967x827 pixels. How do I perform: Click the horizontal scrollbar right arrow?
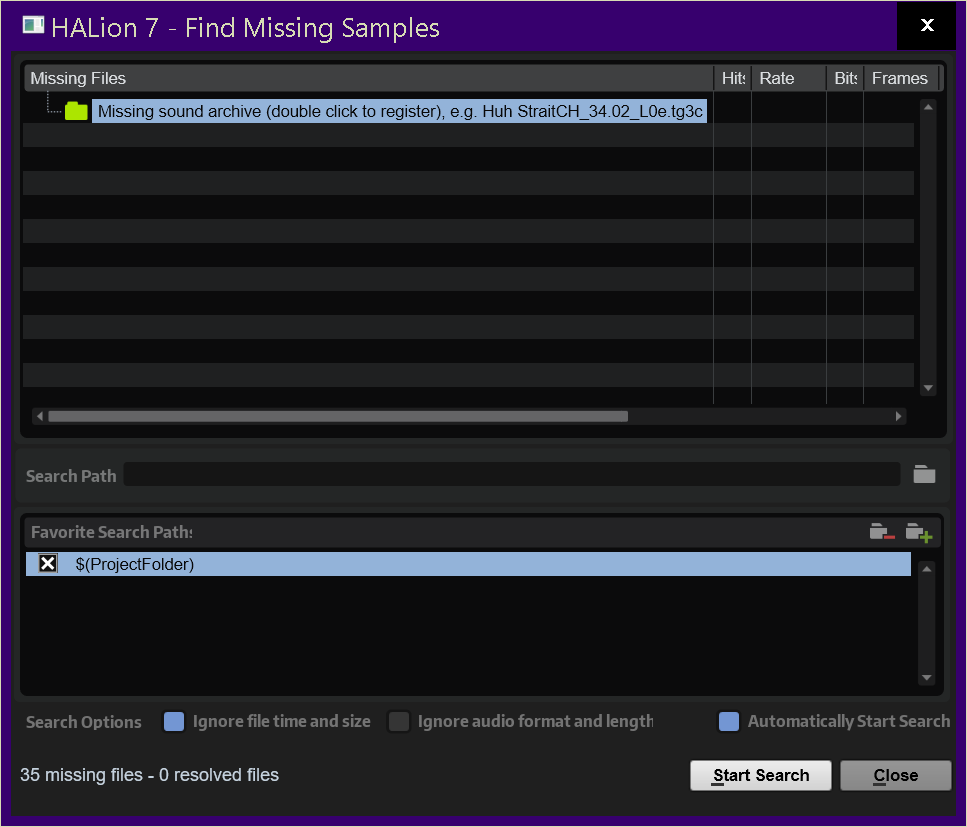[898, 416]
